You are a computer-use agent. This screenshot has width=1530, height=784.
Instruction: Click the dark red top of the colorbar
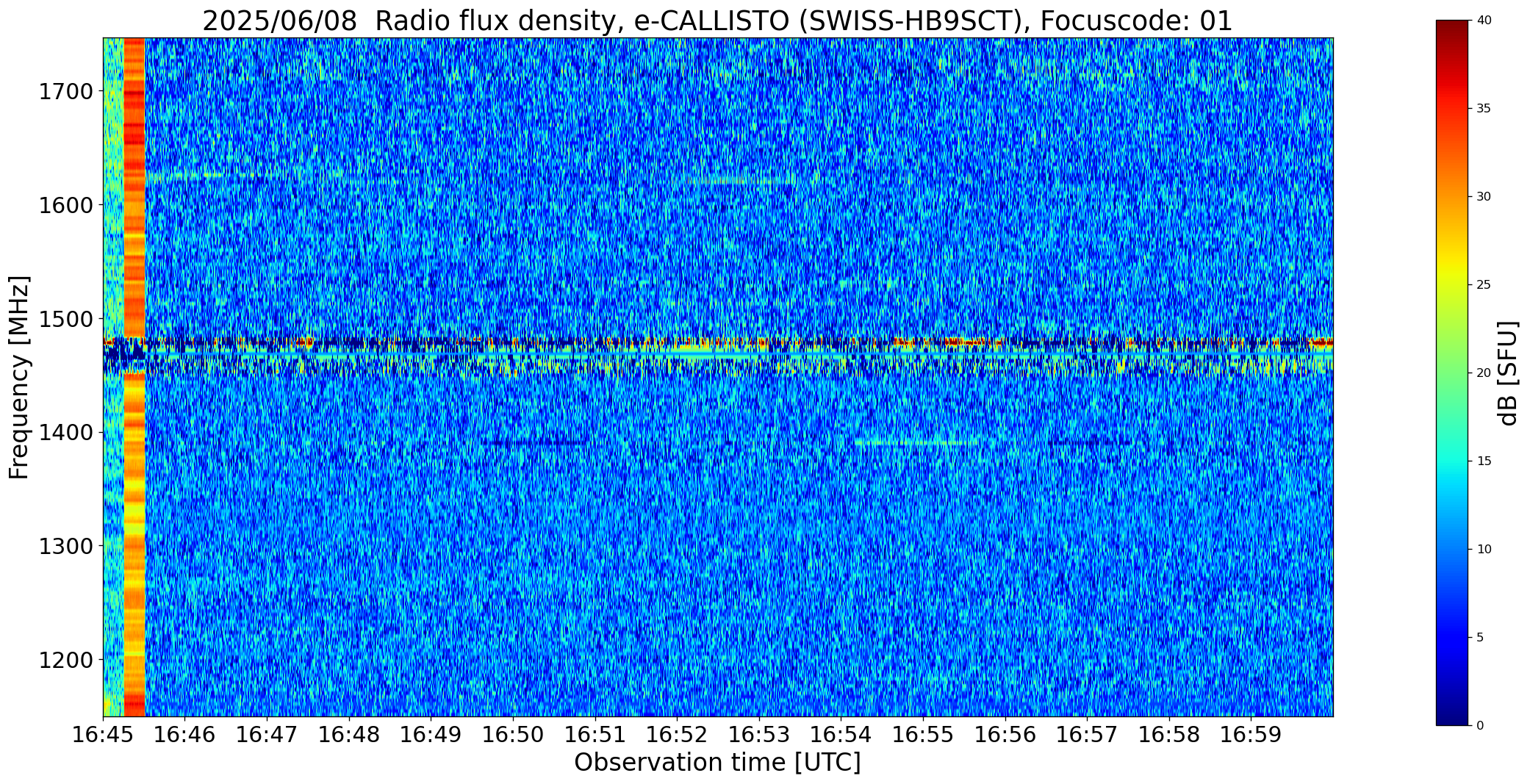[x=1454, y=29]
